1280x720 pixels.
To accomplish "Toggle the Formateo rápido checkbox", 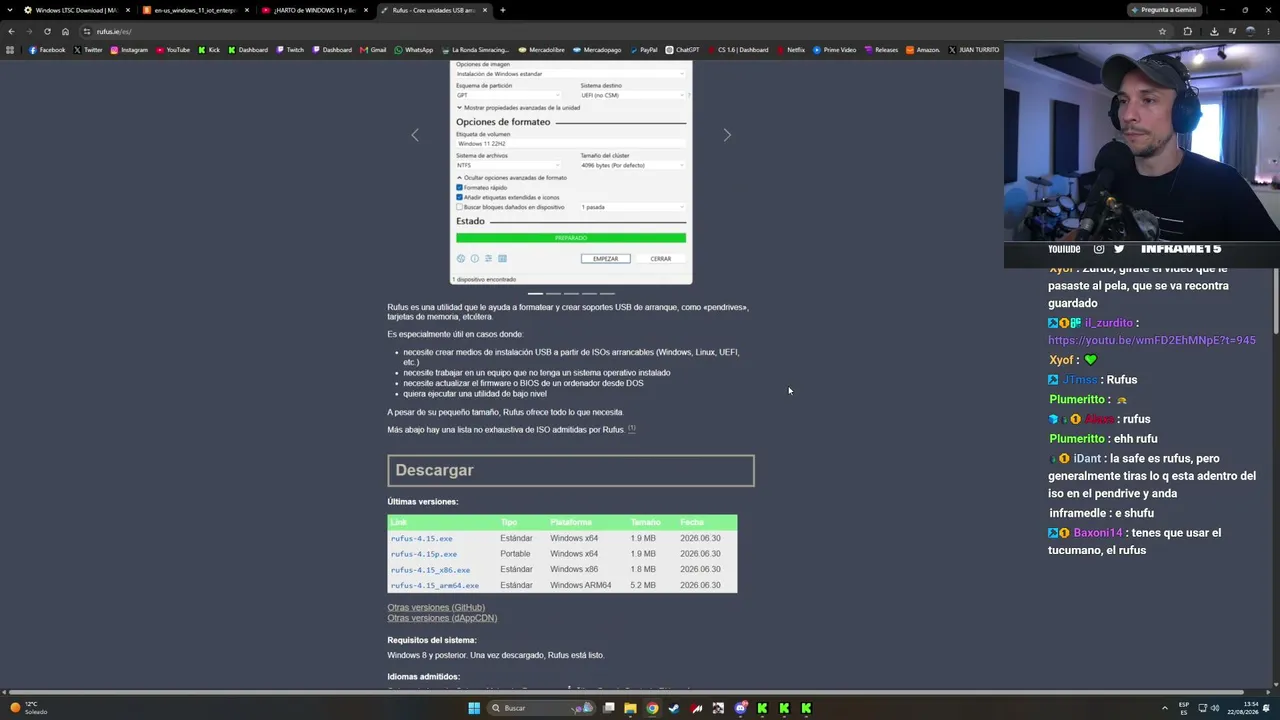I will click(459, 188).
